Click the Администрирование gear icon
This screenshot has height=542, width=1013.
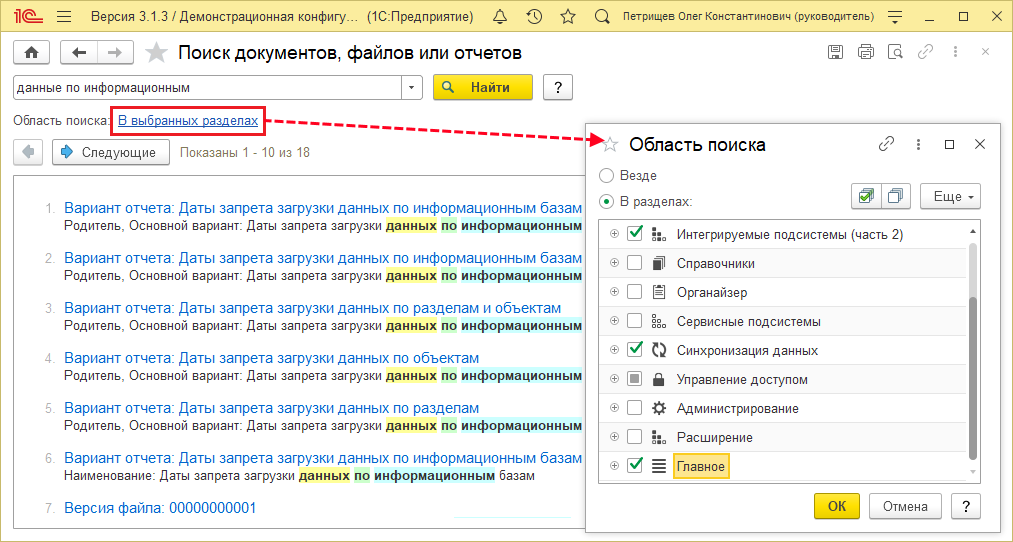(658, 409)
